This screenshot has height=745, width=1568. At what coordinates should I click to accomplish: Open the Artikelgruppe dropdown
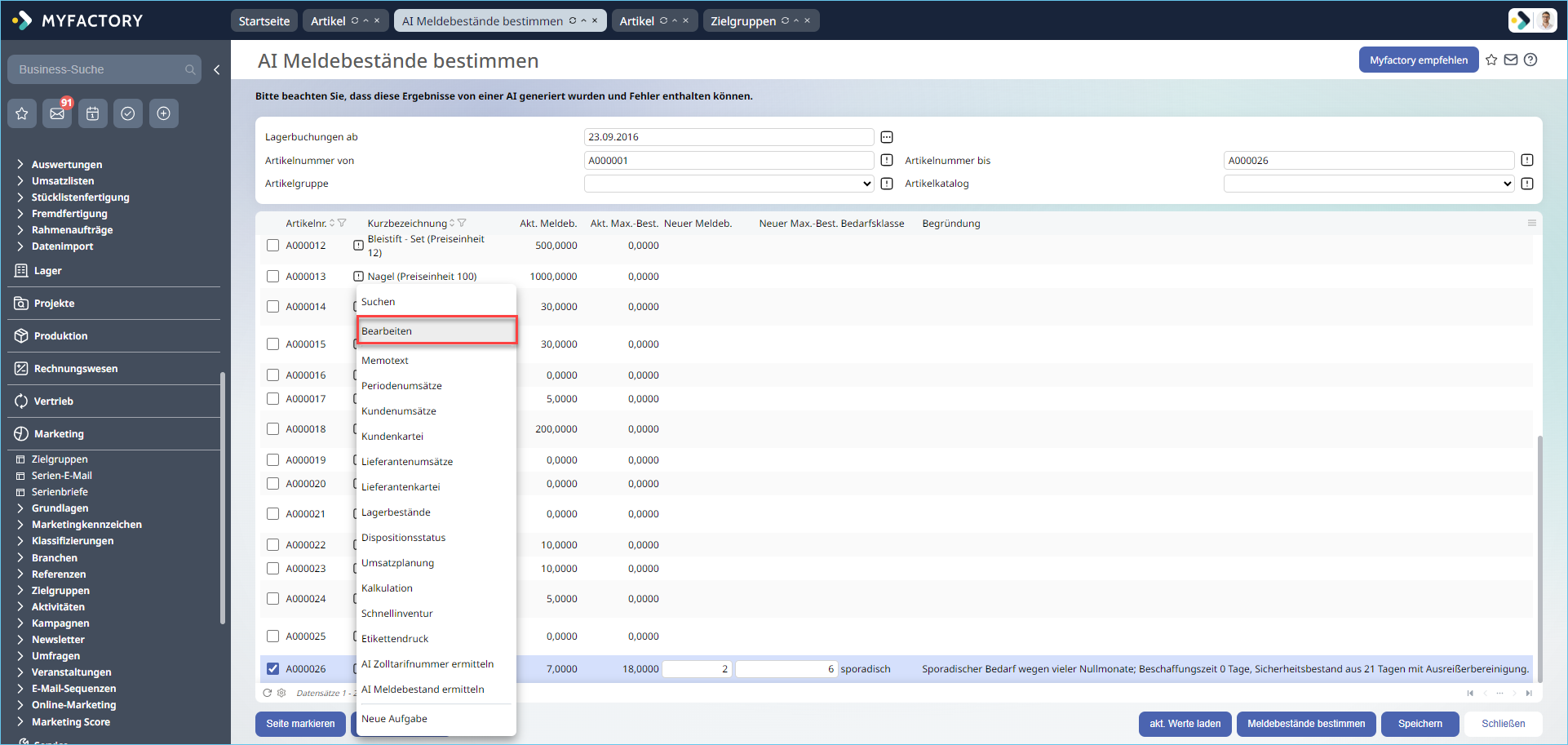[729, 184]
